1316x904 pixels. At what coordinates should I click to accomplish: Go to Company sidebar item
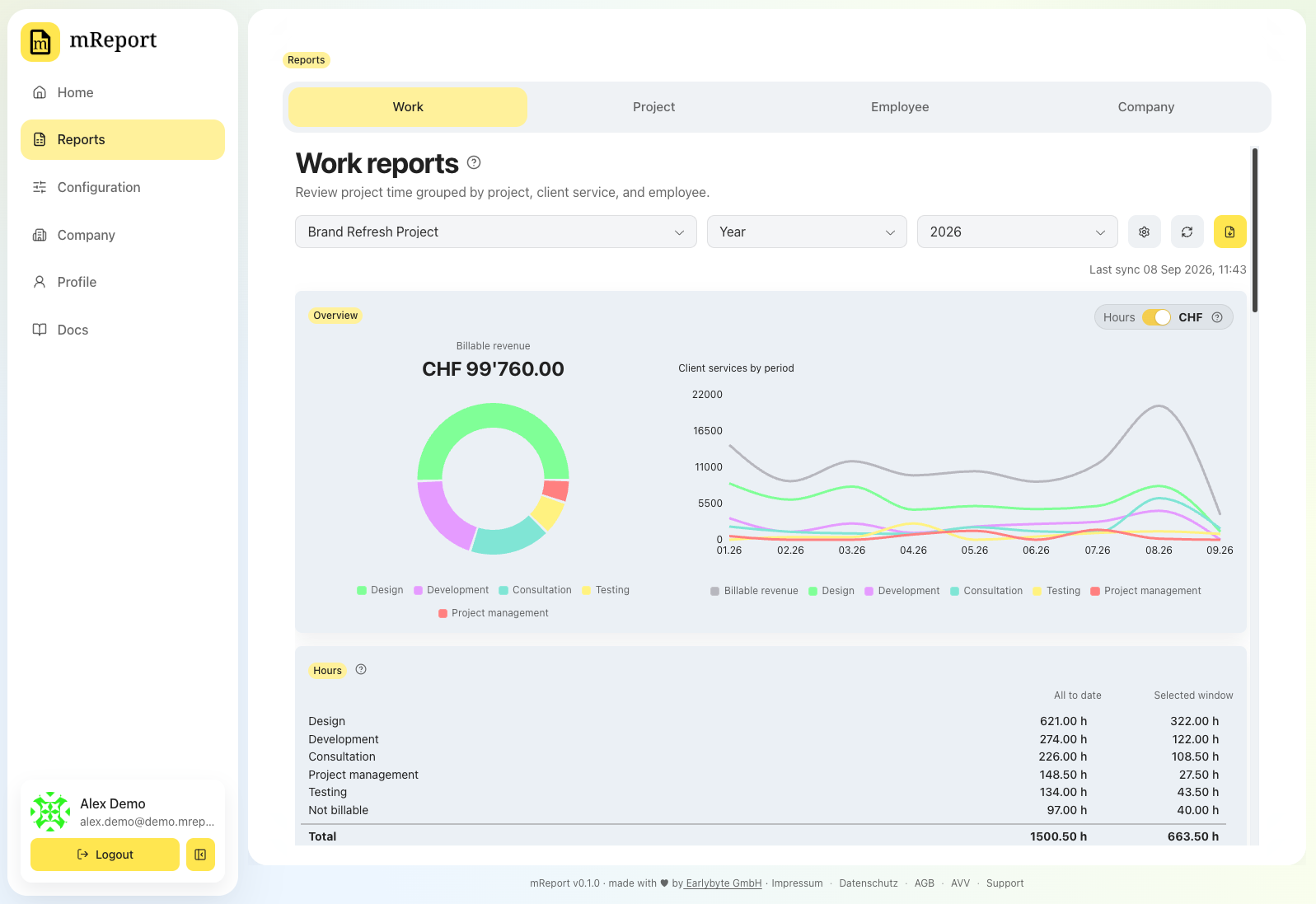[x=123, y=235]
